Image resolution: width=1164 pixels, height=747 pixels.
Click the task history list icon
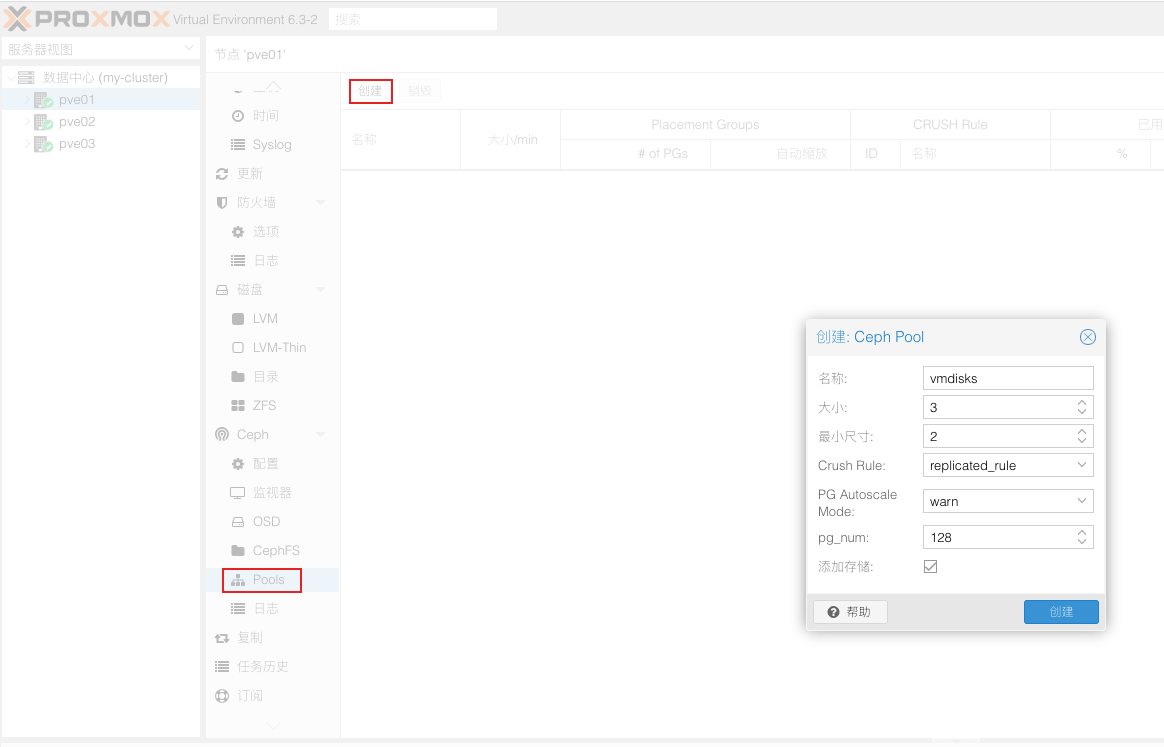tap(222, 667)
